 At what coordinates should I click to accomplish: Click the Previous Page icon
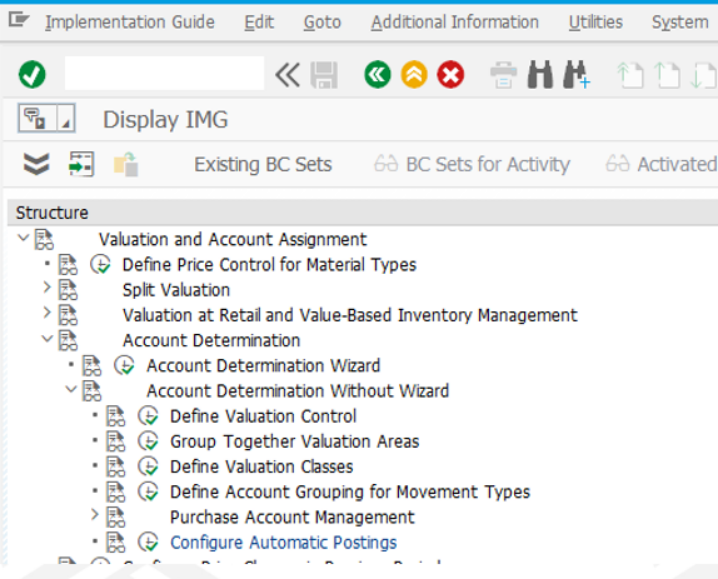667,75
